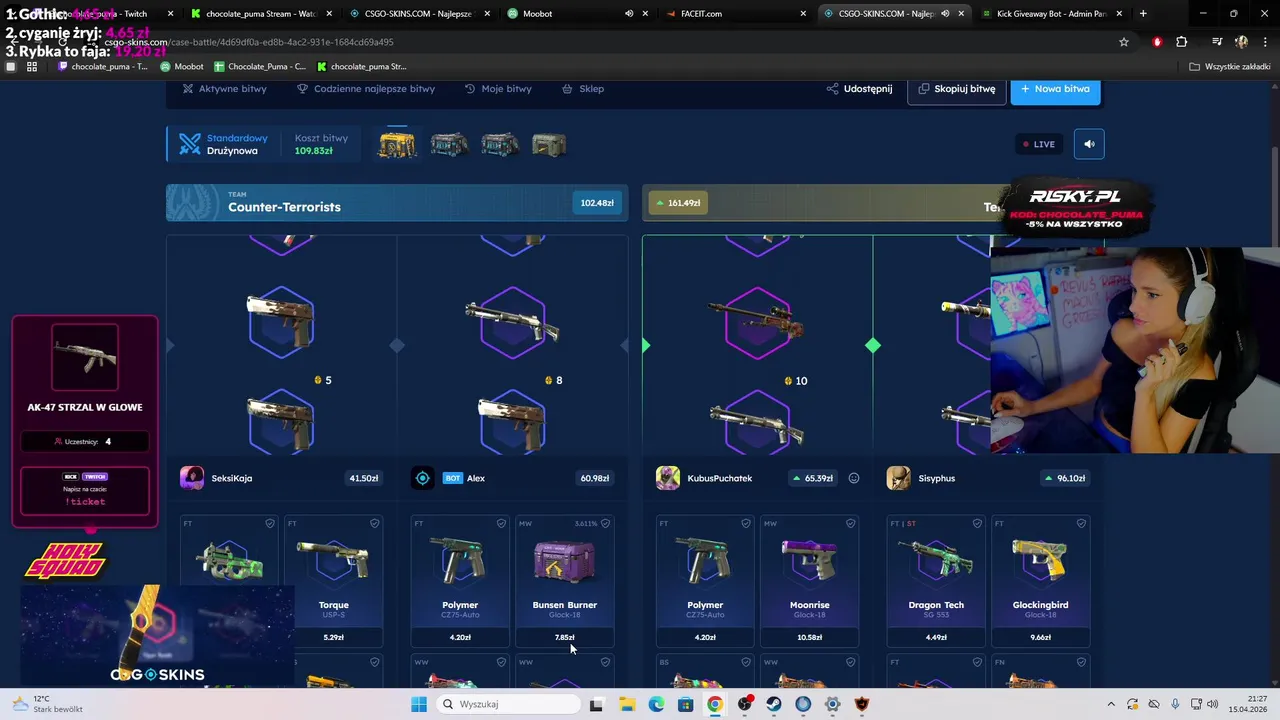Click Sisyphus's 96.10zł total
Viewport: 1280px width, 720px height.
[1064, 478]
